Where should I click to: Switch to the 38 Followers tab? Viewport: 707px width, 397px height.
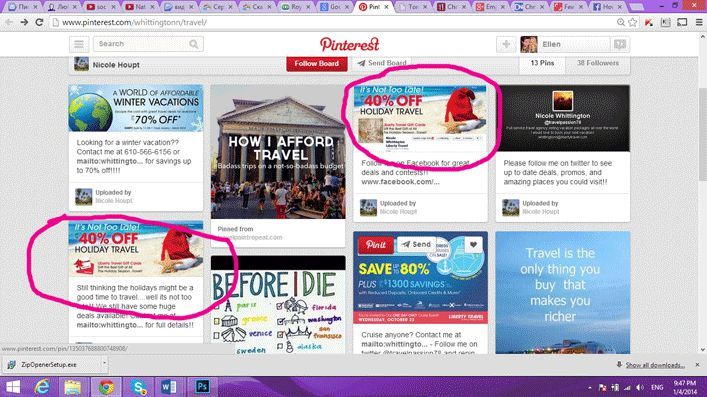598,63
